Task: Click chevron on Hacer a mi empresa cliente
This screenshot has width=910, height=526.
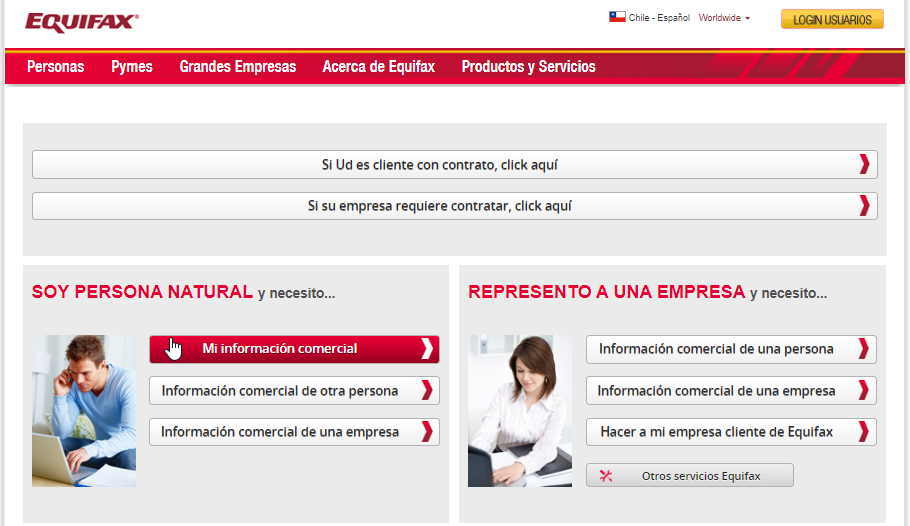Action: tap(864, 432)
